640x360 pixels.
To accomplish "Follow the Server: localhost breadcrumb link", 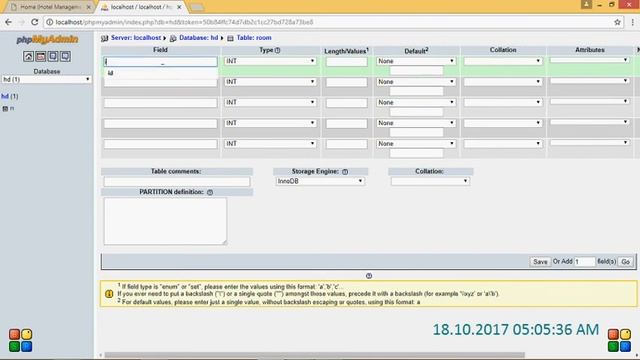I will [136, 38].
